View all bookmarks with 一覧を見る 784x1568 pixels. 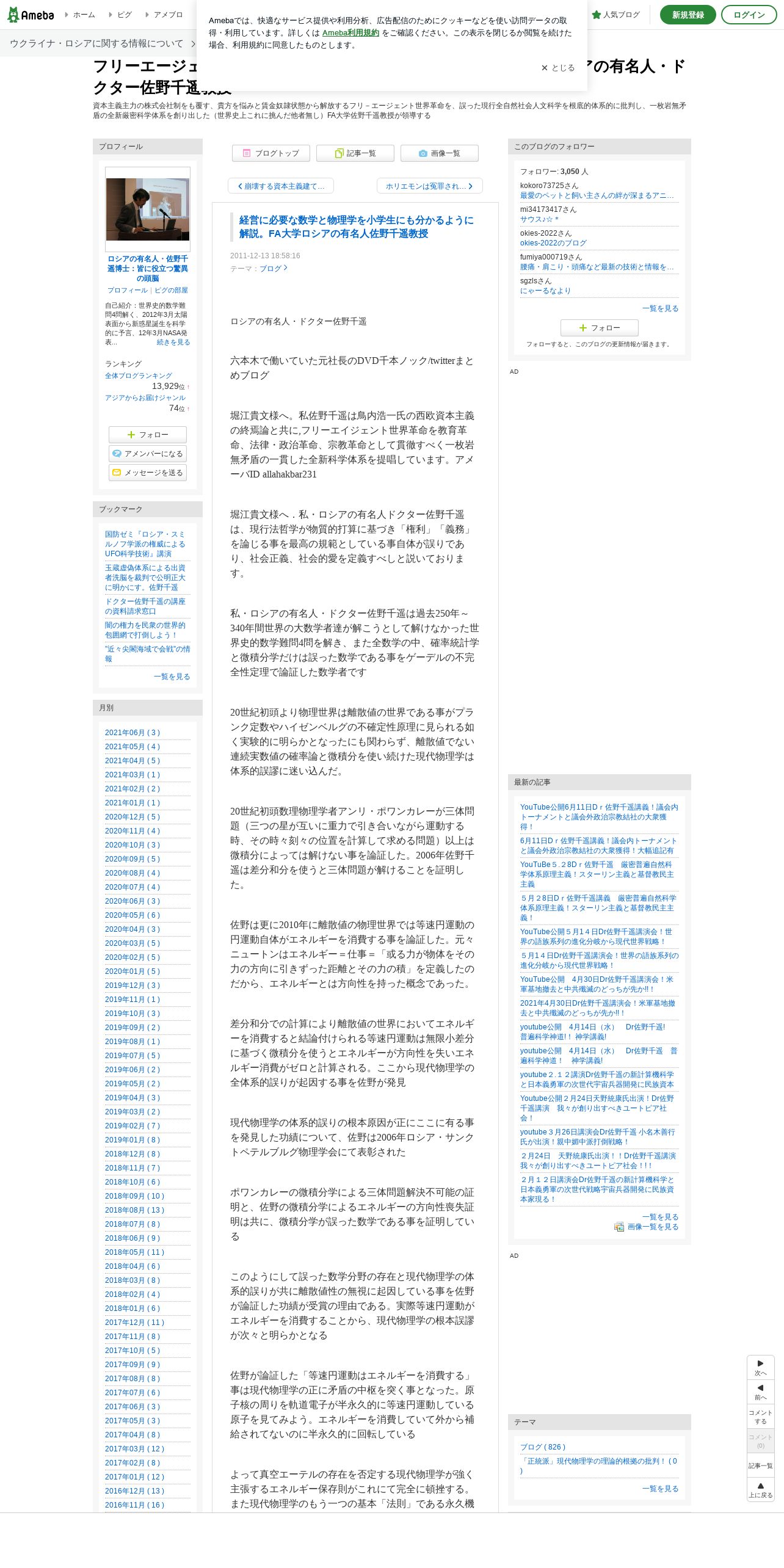pos(172,677)
